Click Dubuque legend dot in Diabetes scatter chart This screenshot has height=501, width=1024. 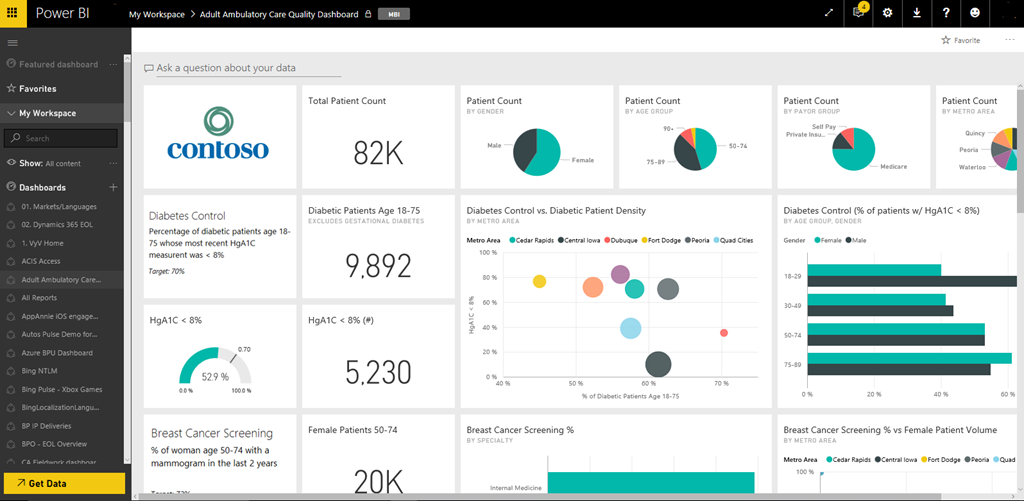tap(607, 240)
